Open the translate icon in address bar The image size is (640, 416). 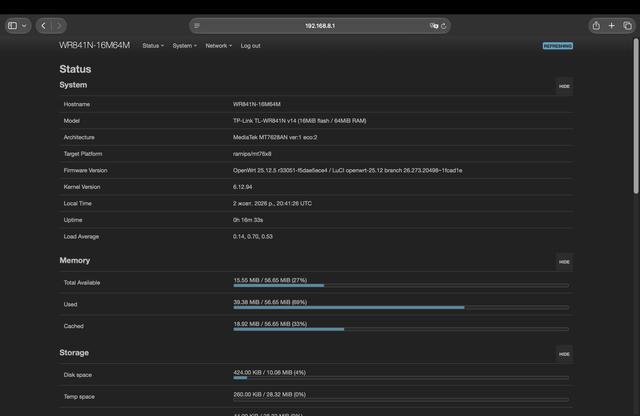pyautogui.click(x=433, y=26)
